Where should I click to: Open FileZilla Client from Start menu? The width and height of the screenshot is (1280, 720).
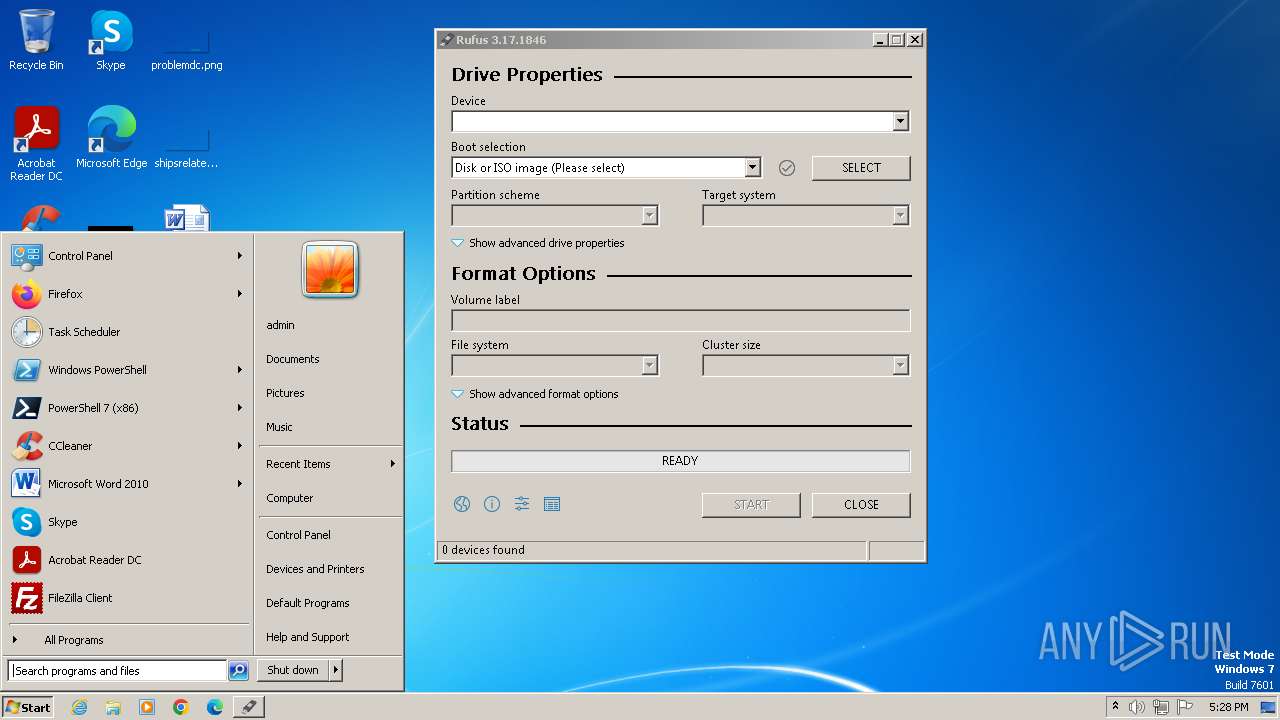(x=128, y=598)
